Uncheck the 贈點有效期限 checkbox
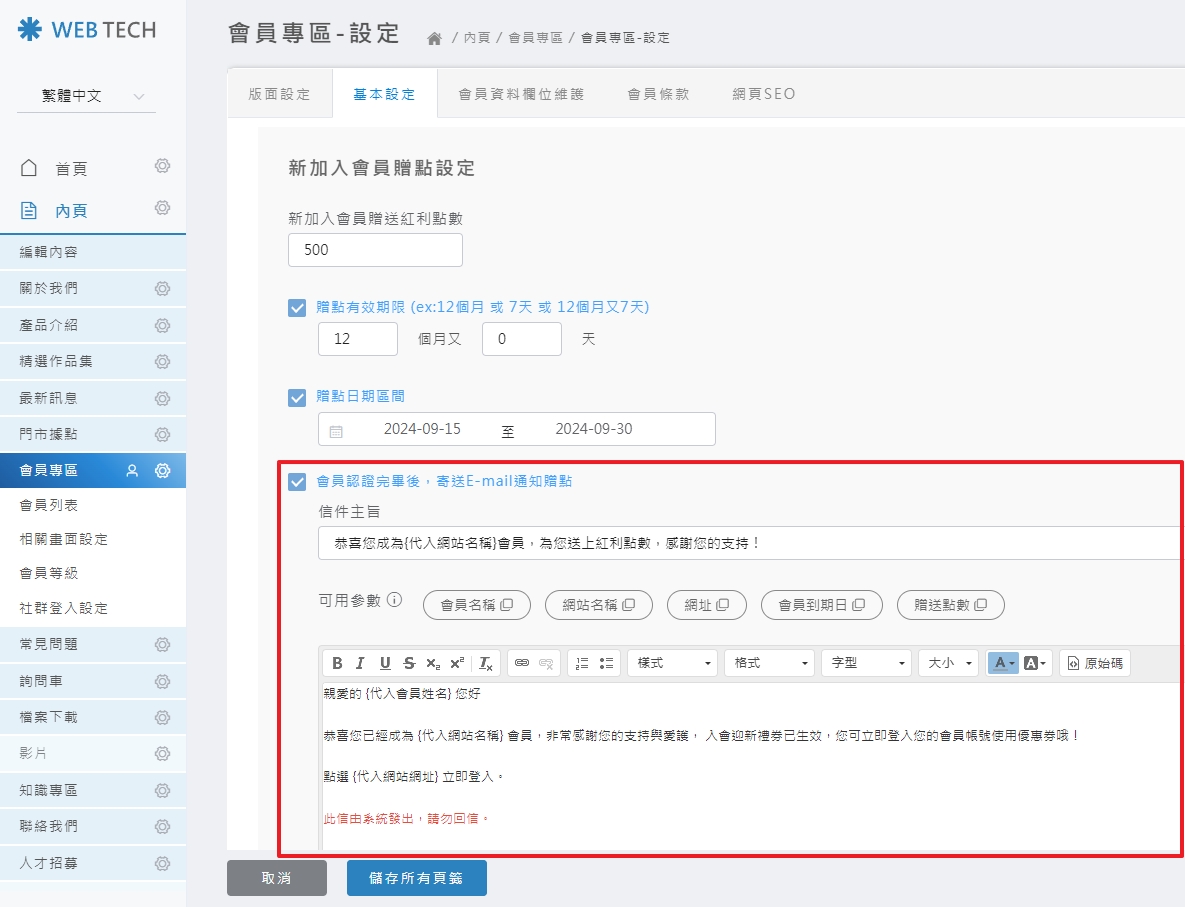1185x907 pixels. pyautogui.click(x=297, y=307)
